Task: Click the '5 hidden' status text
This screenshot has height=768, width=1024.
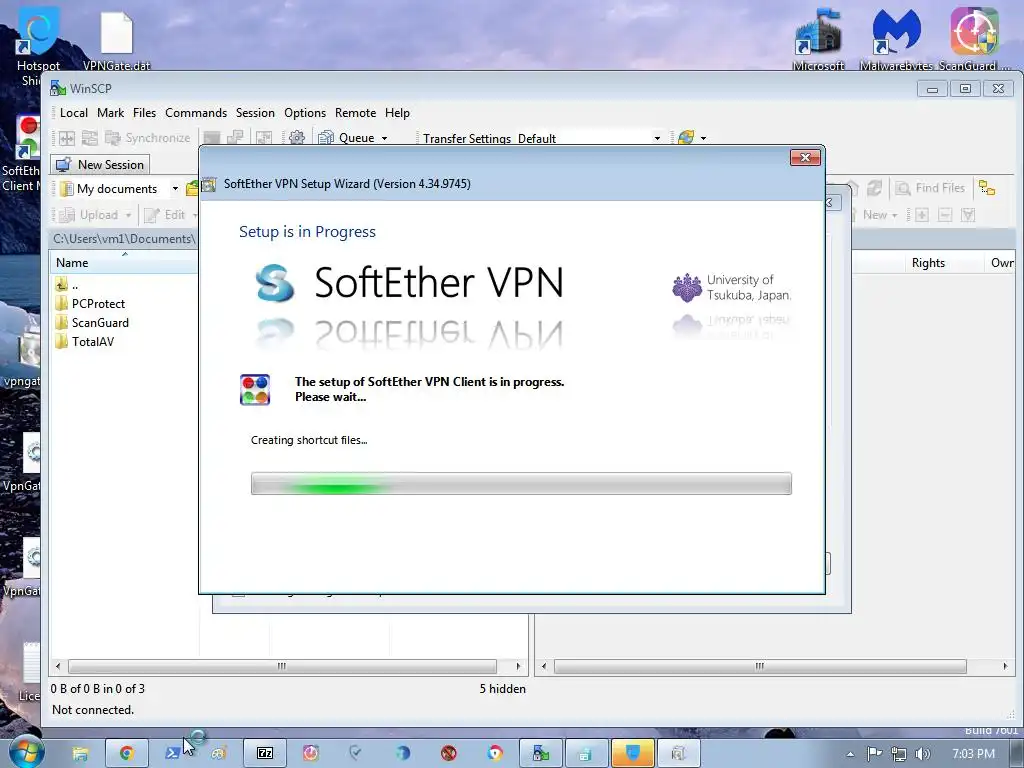Action: (x=502, y=688)
